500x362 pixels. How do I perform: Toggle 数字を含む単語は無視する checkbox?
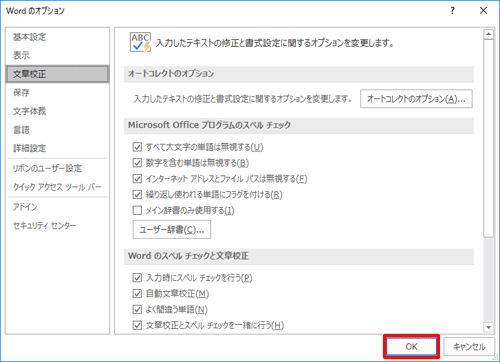click(x=137, y=163)
